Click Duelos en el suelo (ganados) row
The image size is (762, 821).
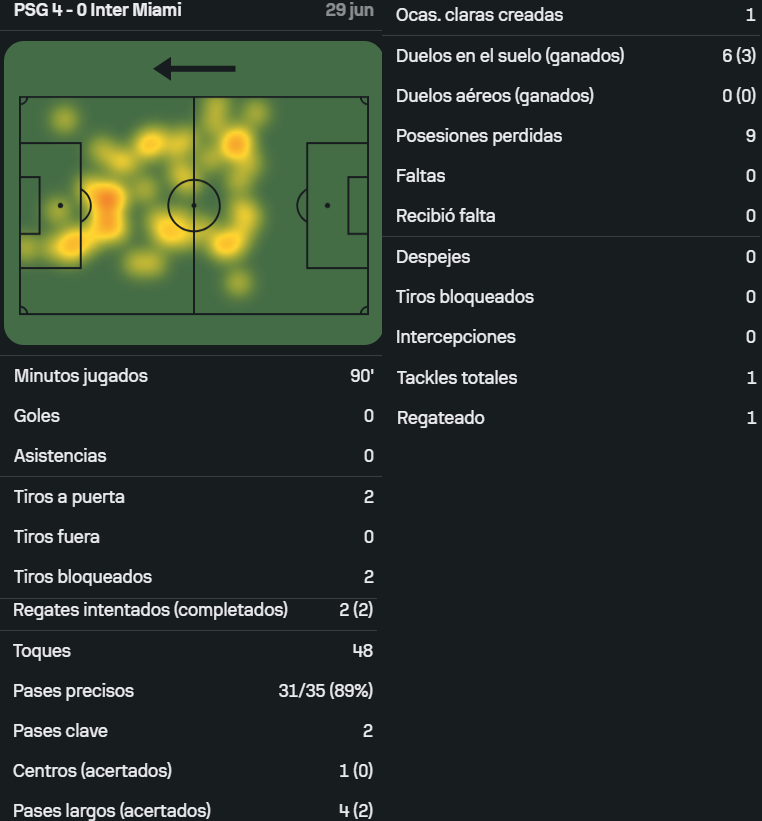pos(572,56)
